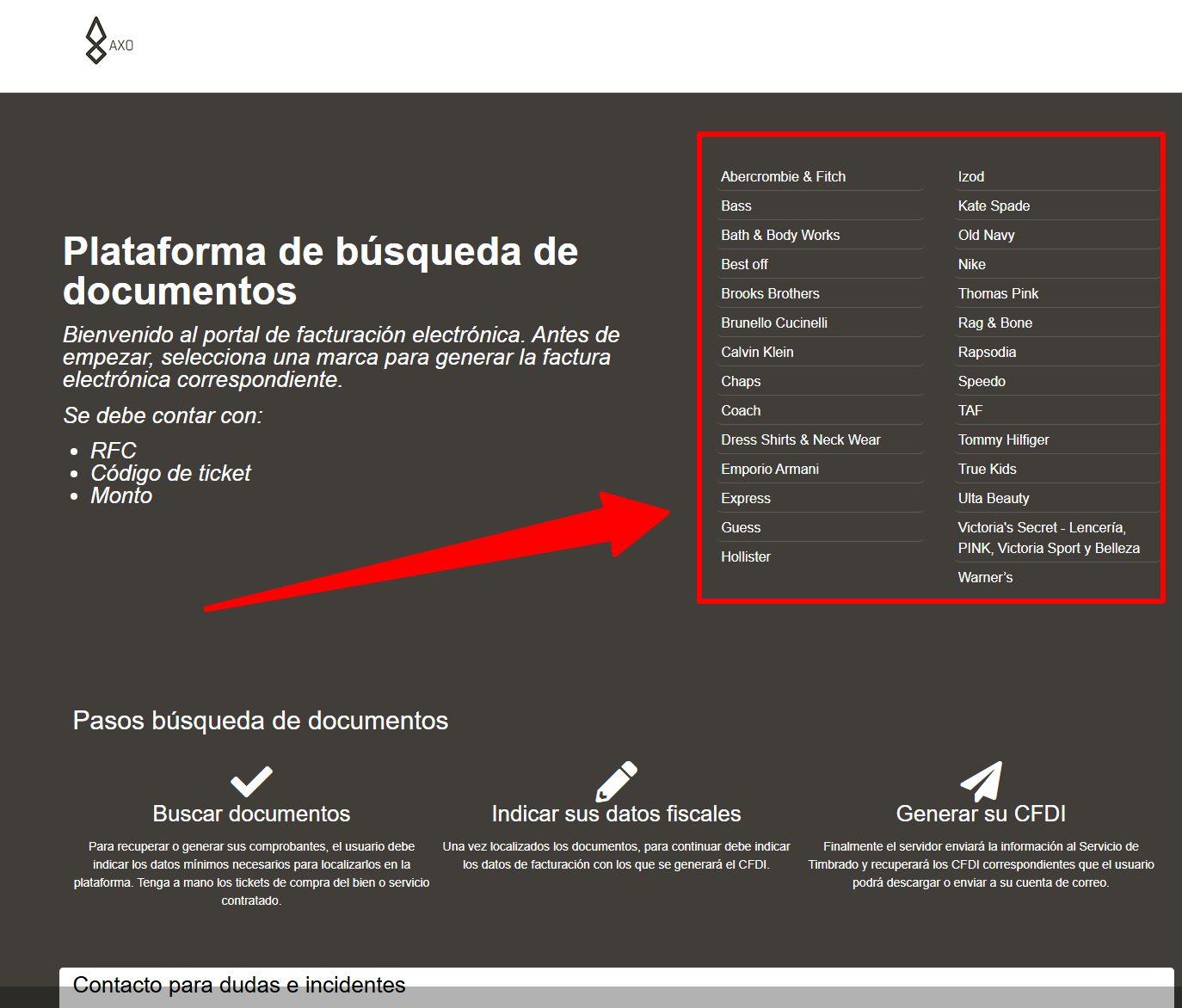Click the paper plane icon above Generar CFDI
This screenshot has height=1008, width=1182.
point(982,781)
